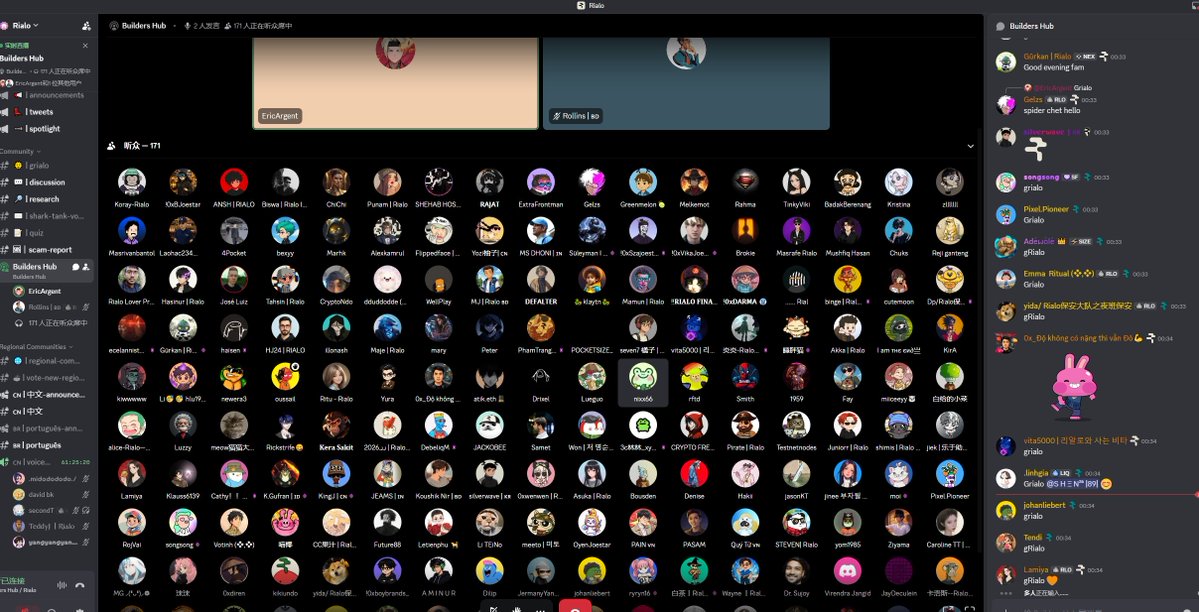1199x612 pixels.
Task: Click the invite people icon beside Rialo
Action: tap(86, 25)
